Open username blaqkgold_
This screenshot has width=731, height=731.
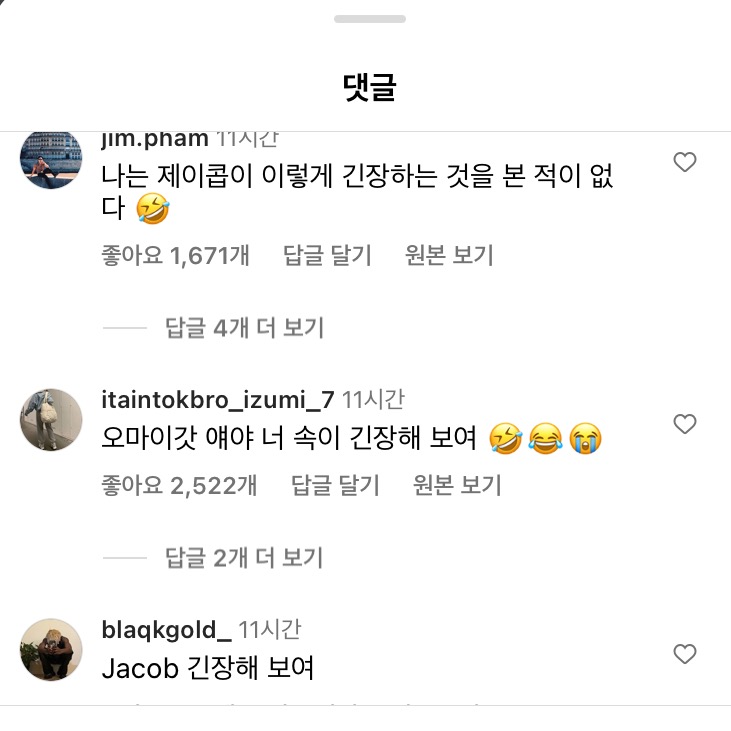pyautogui.click(x=167, y=630)
